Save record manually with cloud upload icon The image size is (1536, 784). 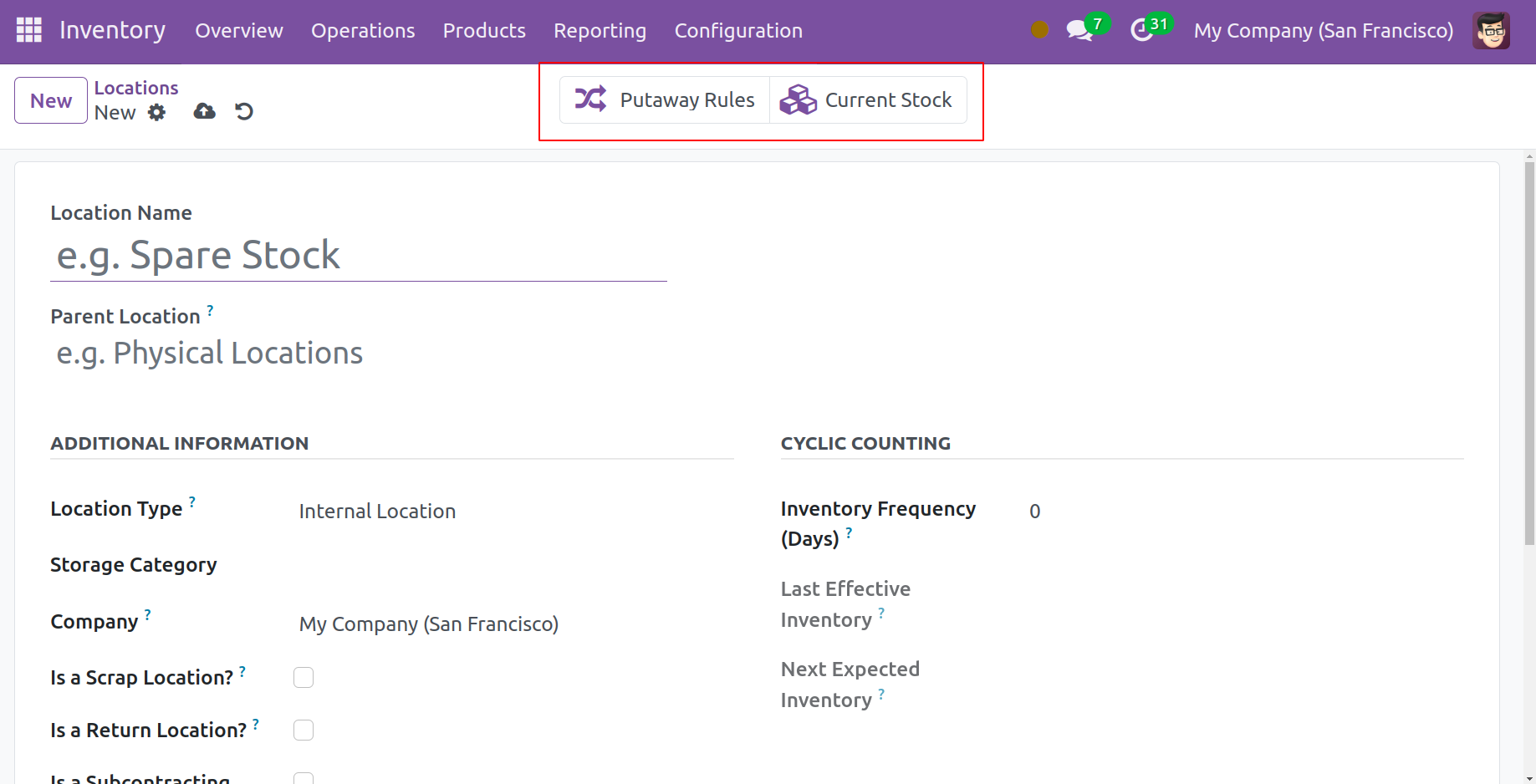(x=204, y=111)
